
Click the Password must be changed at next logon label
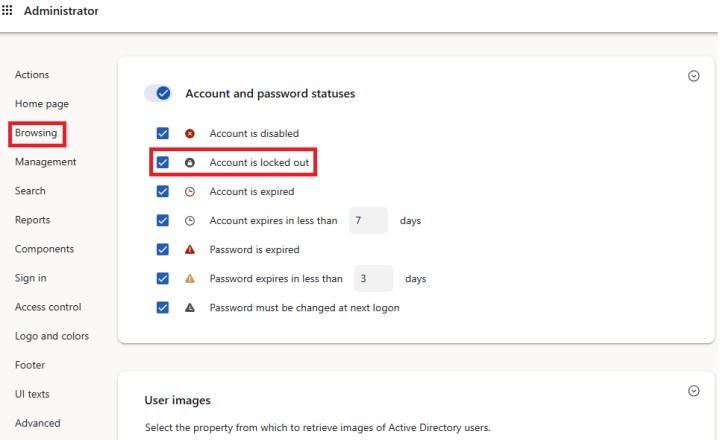coord(304,308)
